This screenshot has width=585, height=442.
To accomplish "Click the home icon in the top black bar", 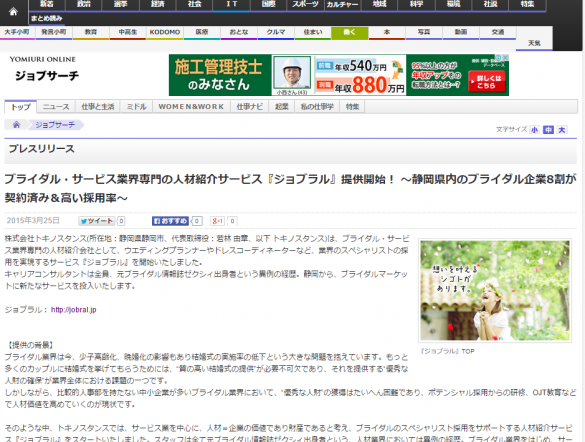I will (13, 12).
